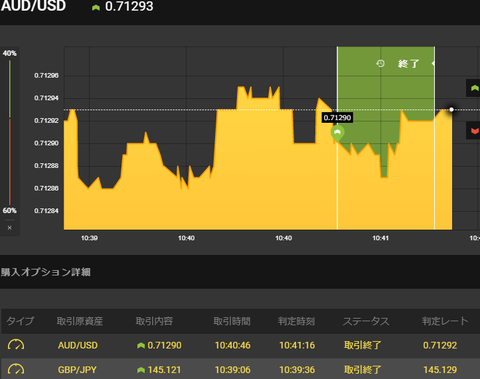The height and width of the screenshot is (379, 480).
Task: Select GBP/JPY asset in the options table
Action: point(77,370)
